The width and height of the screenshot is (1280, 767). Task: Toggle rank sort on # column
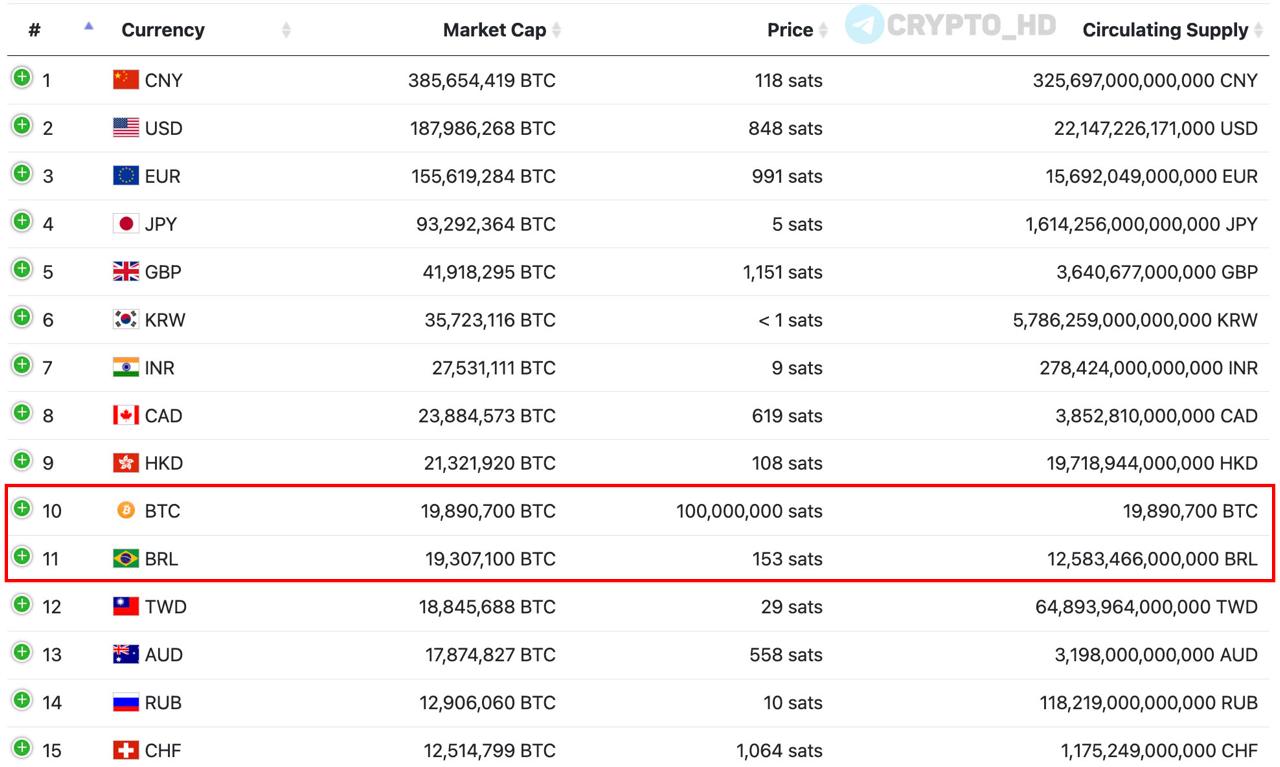(x=34, y=30)
